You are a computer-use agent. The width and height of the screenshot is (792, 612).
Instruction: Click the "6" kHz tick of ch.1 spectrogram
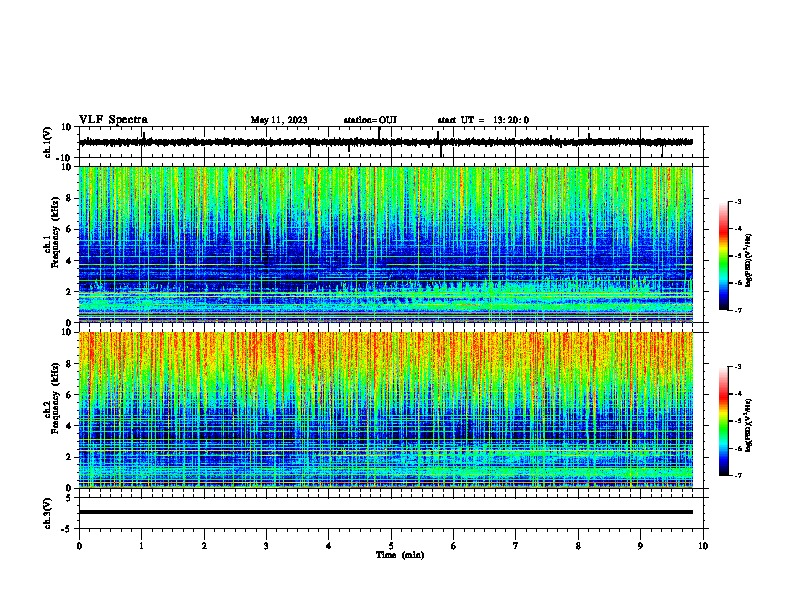coord(69,229)
